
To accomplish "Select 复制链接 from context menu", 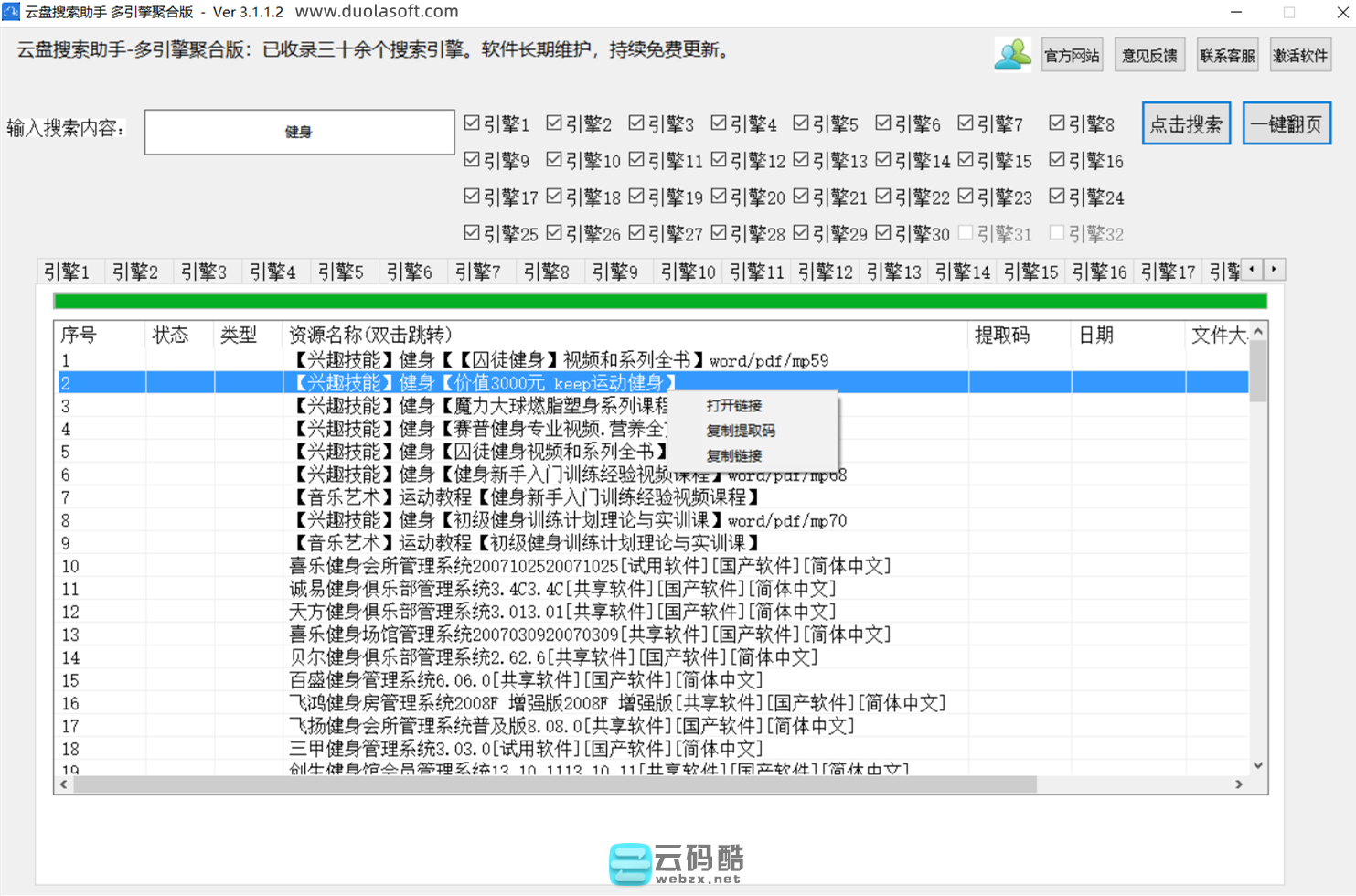I will click(x=733, y=455).
